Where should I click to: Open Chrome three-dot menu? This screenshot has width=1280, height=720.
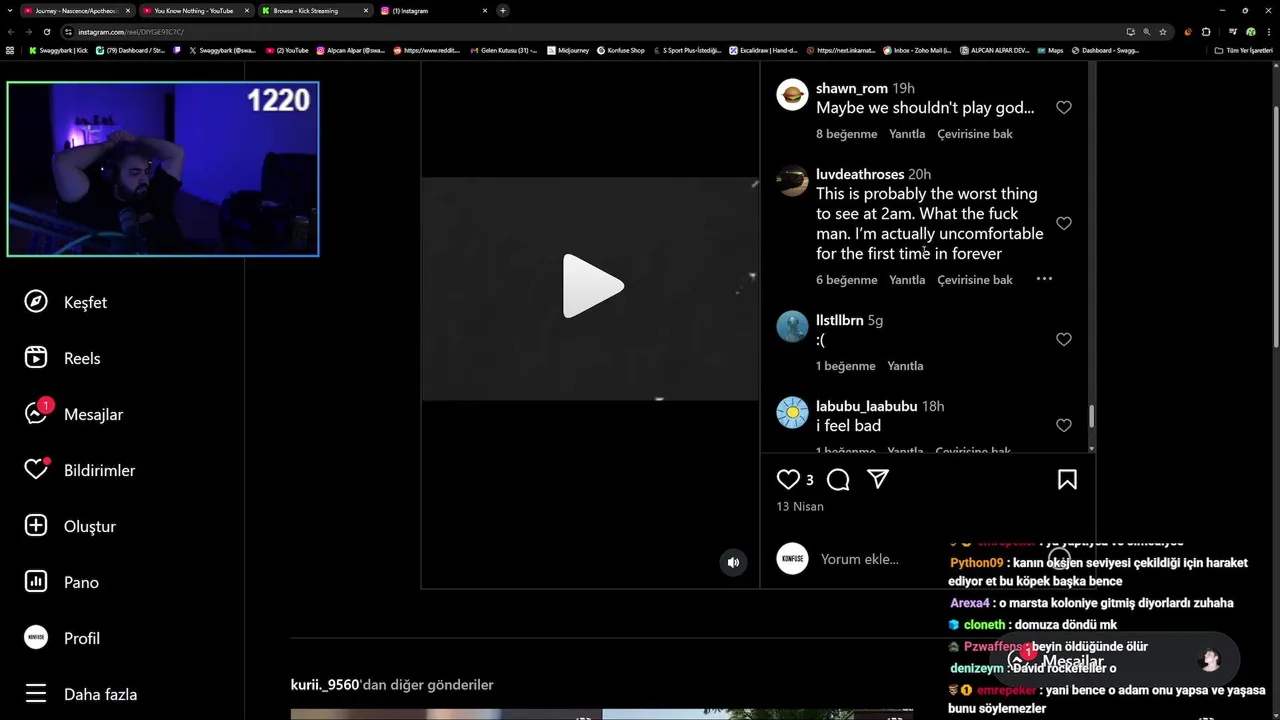pyautogui.click(x=1268, y=32)
